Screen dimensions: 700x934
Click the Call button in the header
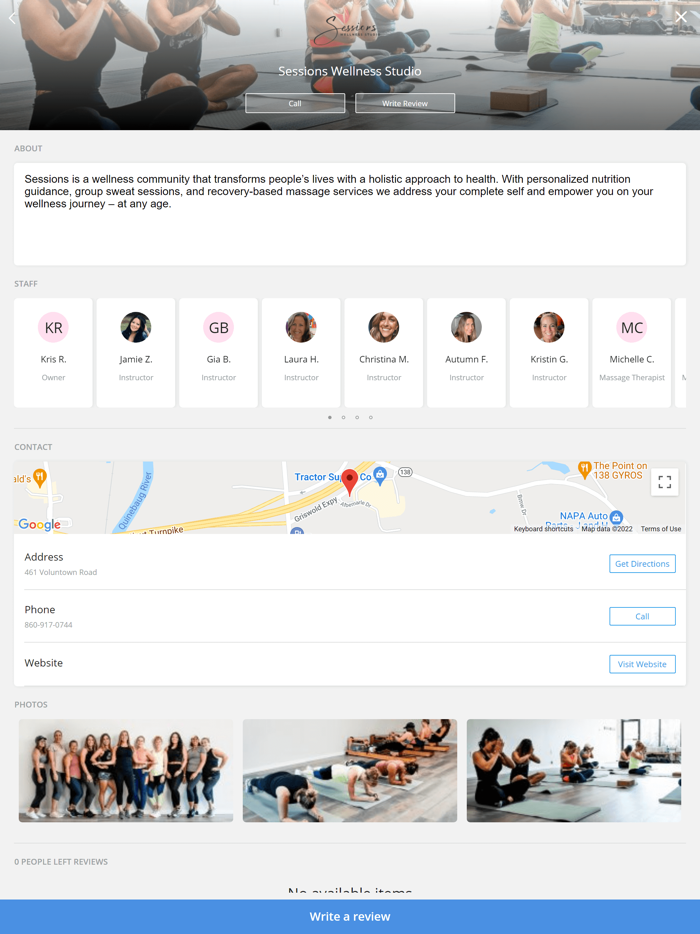coord(295,103)
